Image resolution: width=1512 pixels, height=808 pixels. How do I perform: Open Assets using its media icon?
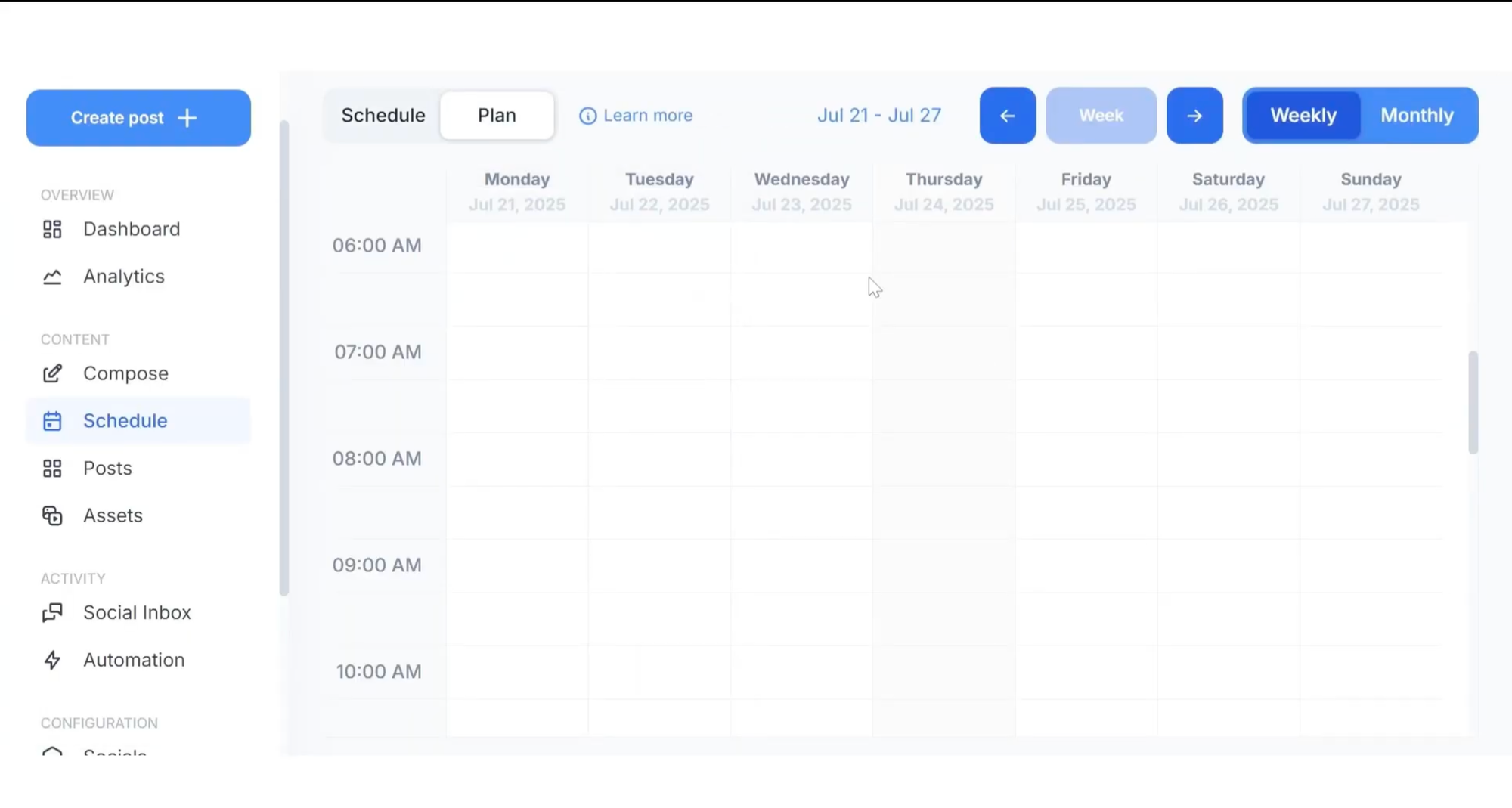52,515
